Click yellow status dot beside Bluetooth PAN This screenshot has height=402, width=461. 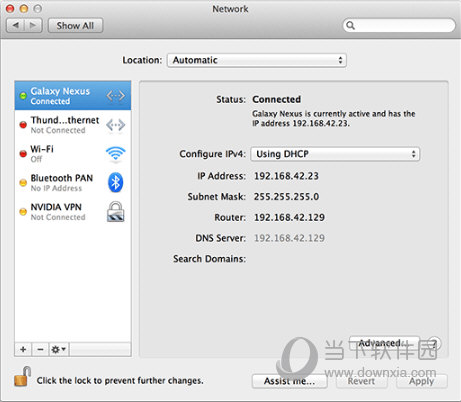[23, 183]
